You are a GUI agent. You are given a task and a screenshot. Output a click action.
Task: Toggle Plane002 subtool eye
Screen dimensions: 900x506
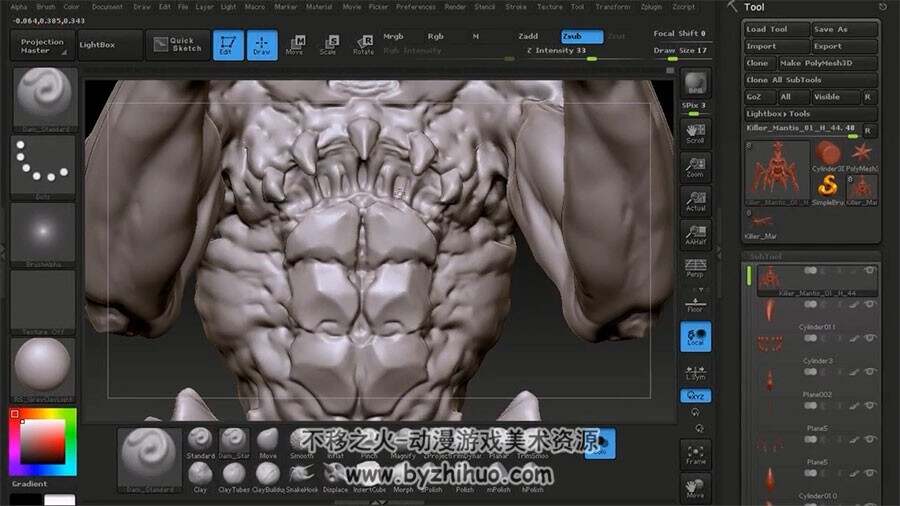coord(870,372)
